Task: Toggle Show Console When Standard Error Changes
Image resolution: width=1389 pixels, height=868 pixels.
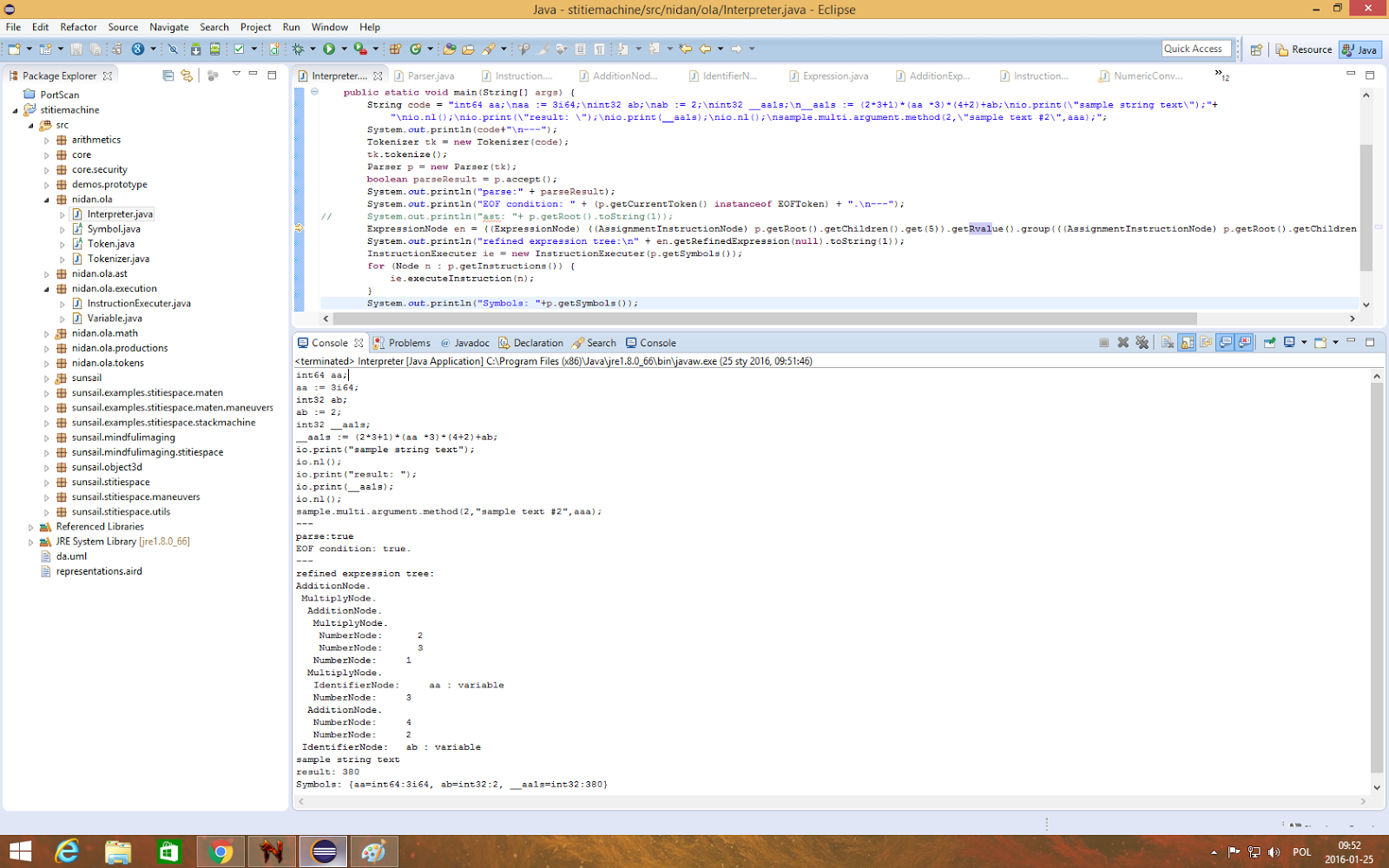Action: point(1244,343)
